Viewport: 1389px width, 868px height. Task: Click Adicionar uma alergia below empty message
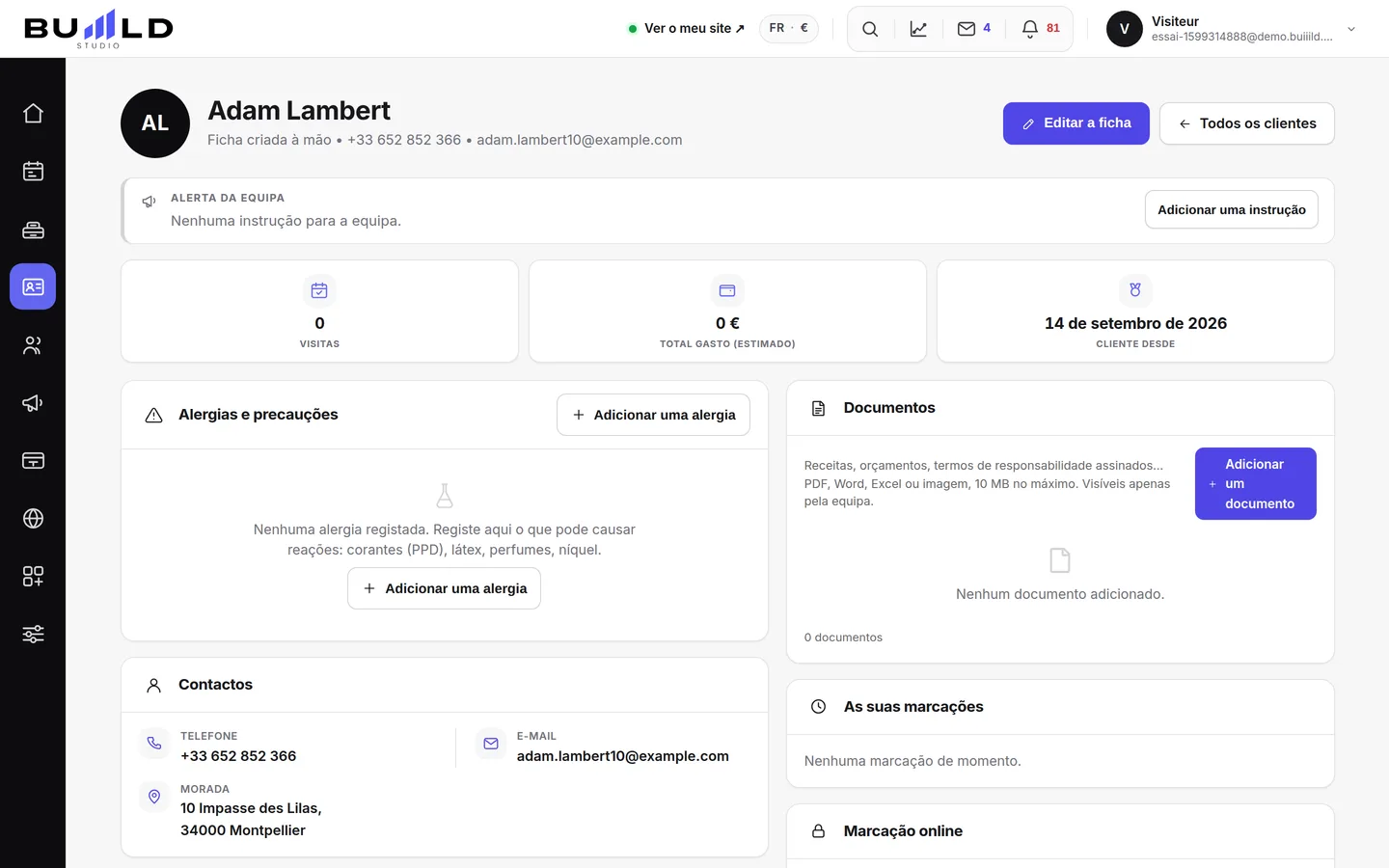(x=444, y=588)
